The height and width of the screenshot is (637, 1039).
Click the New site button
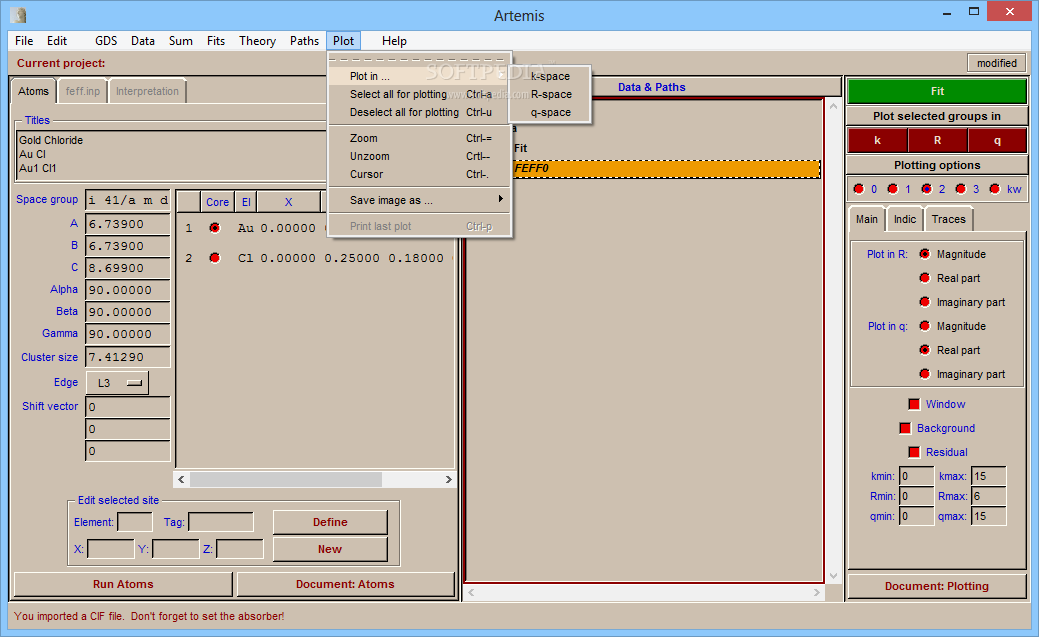pos(330,549)
